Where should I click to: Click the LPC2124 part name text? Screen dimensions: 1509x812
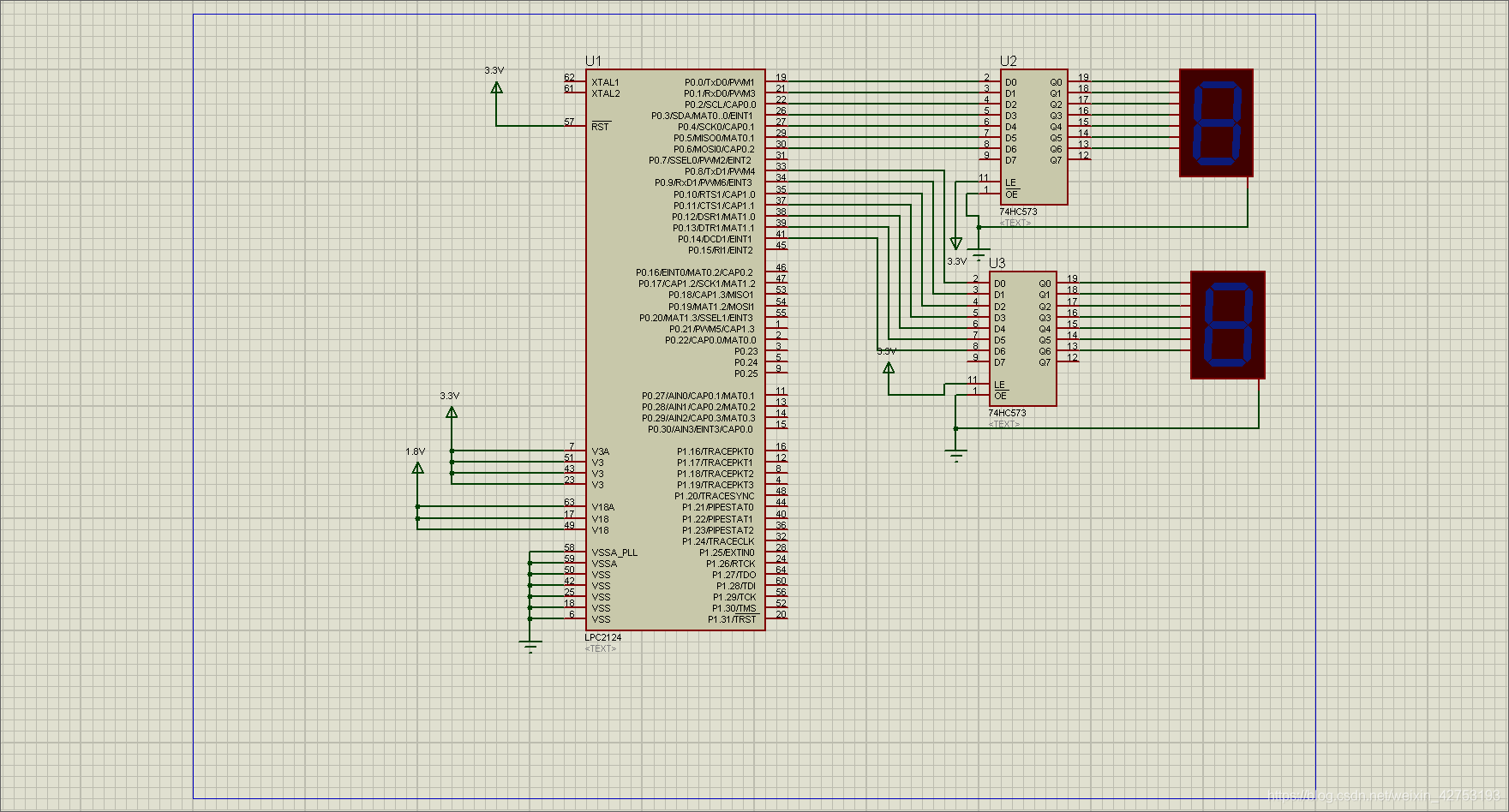[x=603, y=637]
